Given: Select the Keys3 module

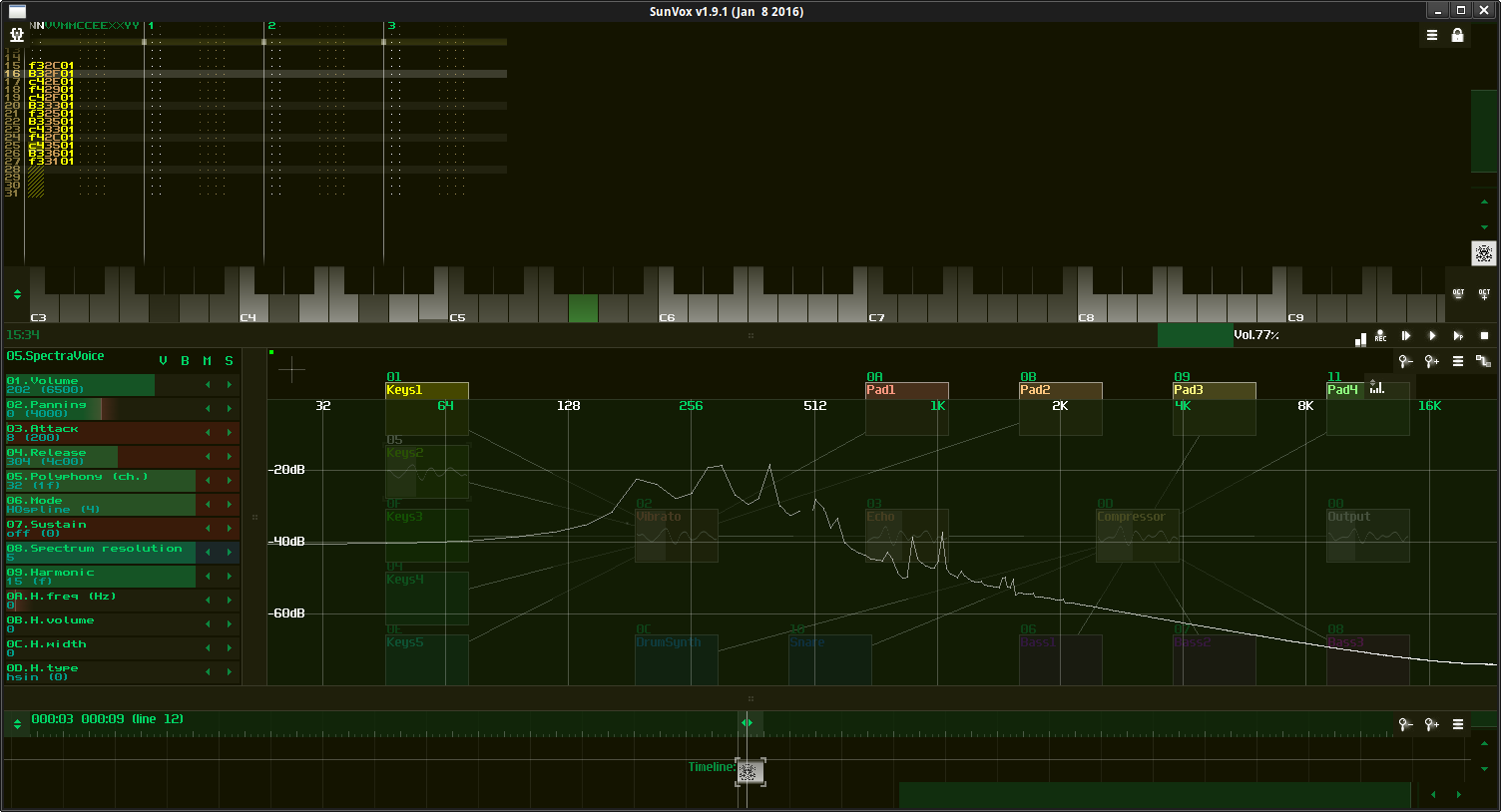Looking at the screenshot, I should click(427, 536).
